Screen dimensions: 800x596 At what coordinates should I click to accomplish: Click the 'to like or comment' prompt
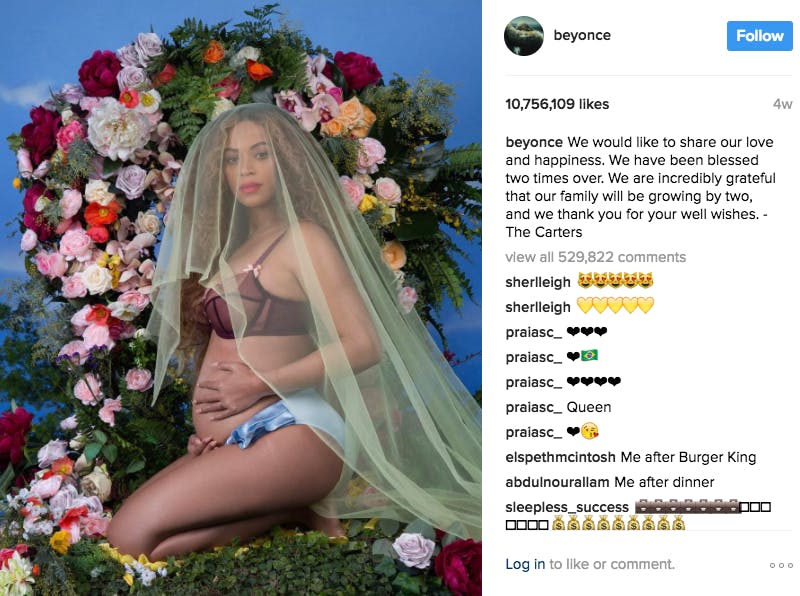click(x=612, y=564)
